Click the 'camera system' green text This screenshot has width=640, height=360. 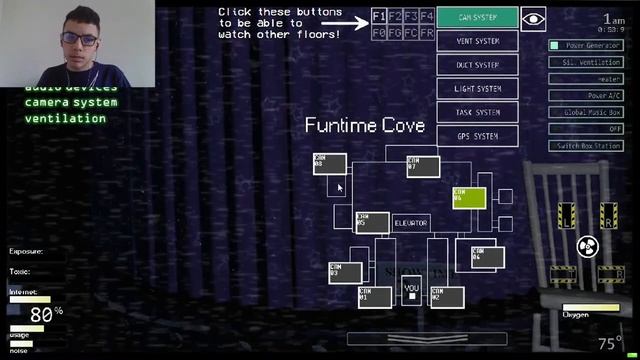point(71,102)
